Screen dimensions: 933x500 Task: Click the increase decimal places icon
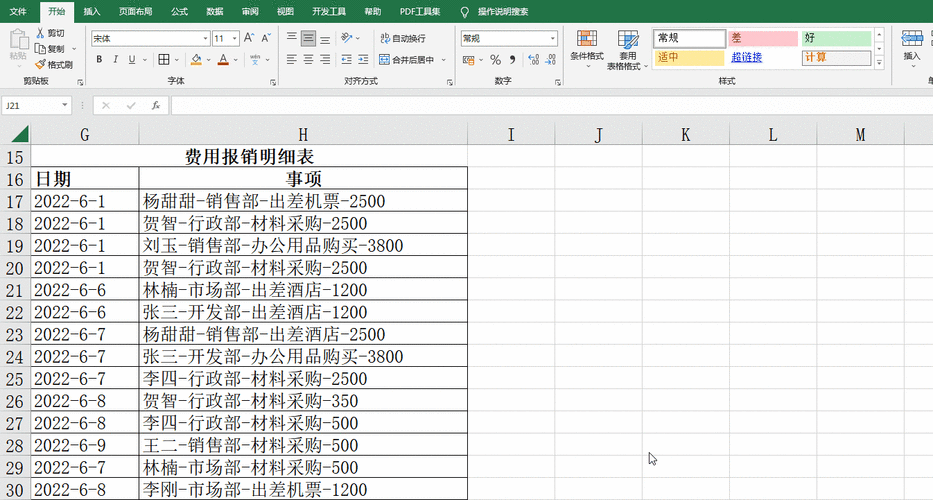click(x=534, y=60)
